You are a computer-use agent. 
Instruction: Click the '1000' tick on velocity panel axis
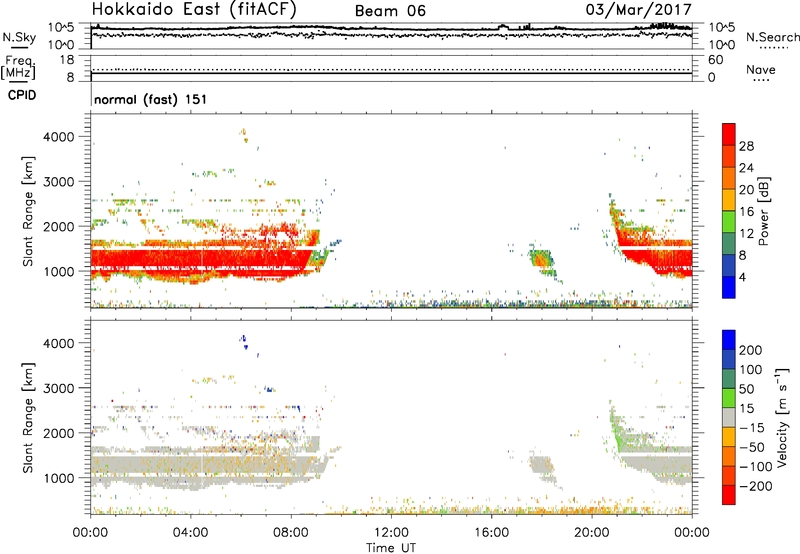[x=58, y=478]
